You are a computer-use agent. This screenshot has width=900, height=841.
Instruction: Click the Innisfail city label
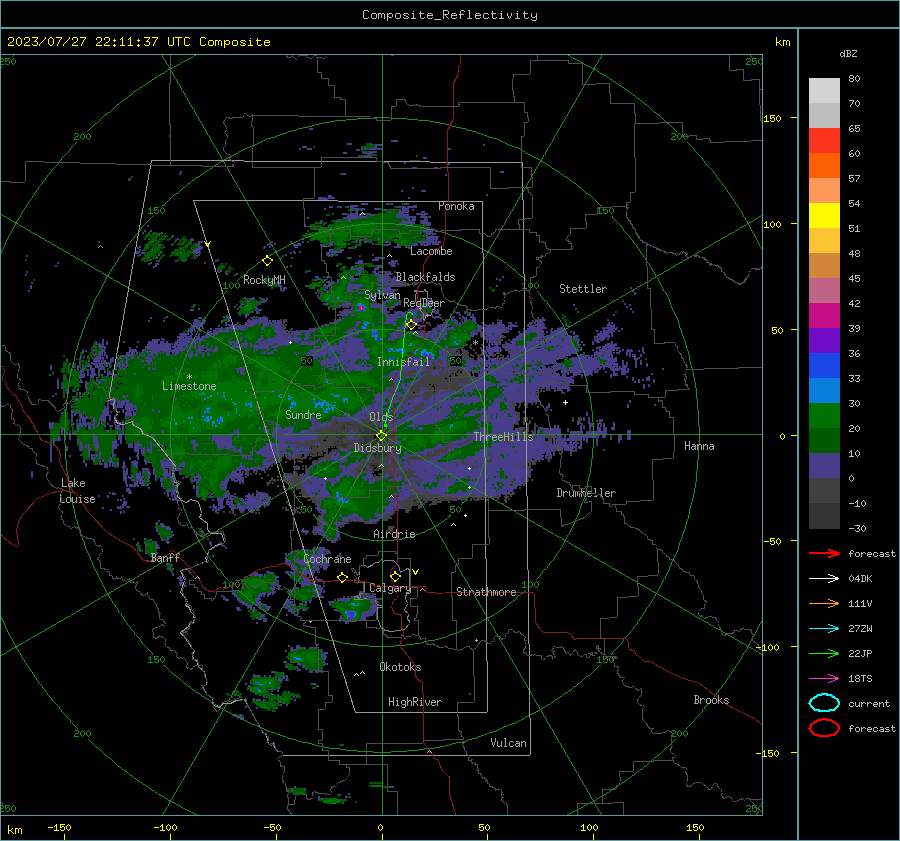tap(403, 362)
